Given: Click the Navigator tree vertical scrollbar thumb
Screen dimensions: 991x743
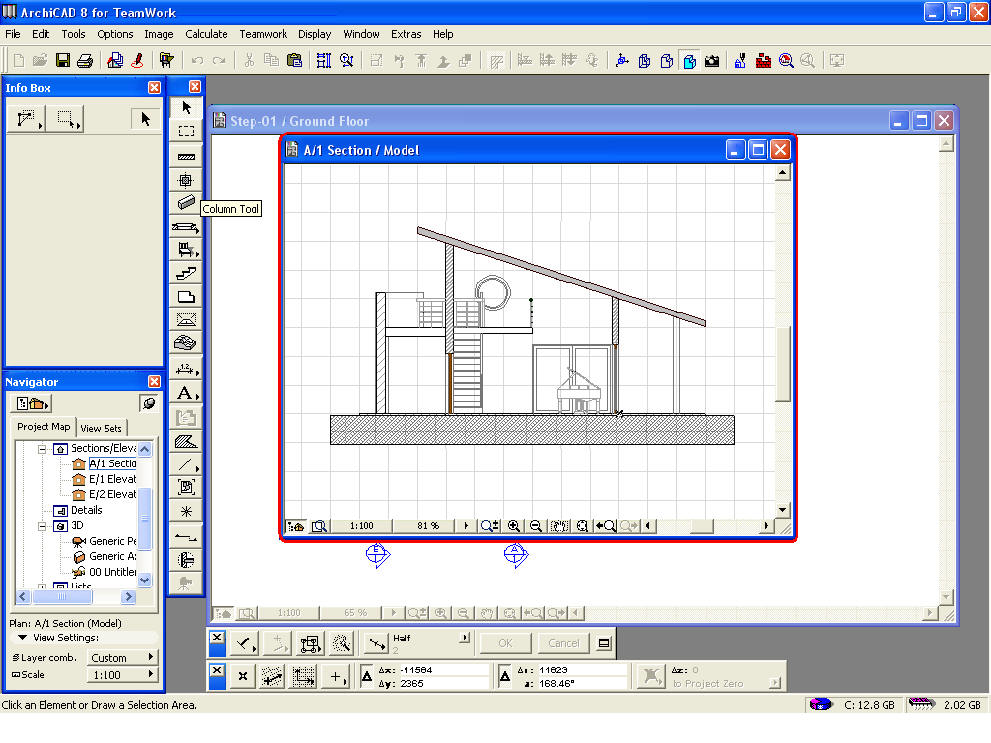Looking at the screenshot, I should (x=145, y=517).
